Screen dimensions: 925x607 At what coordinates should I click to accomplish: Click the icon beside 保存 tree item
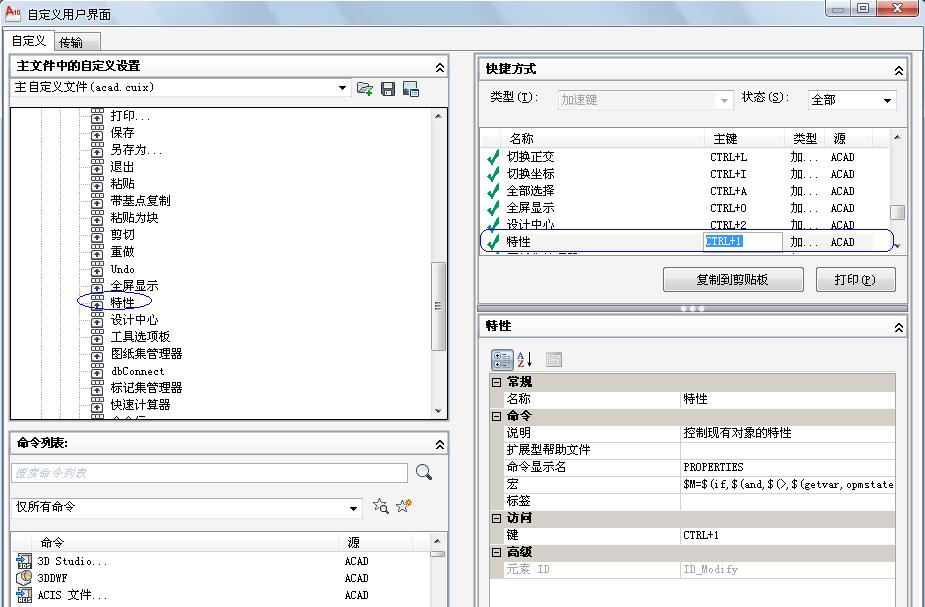(x=97, y=133)
